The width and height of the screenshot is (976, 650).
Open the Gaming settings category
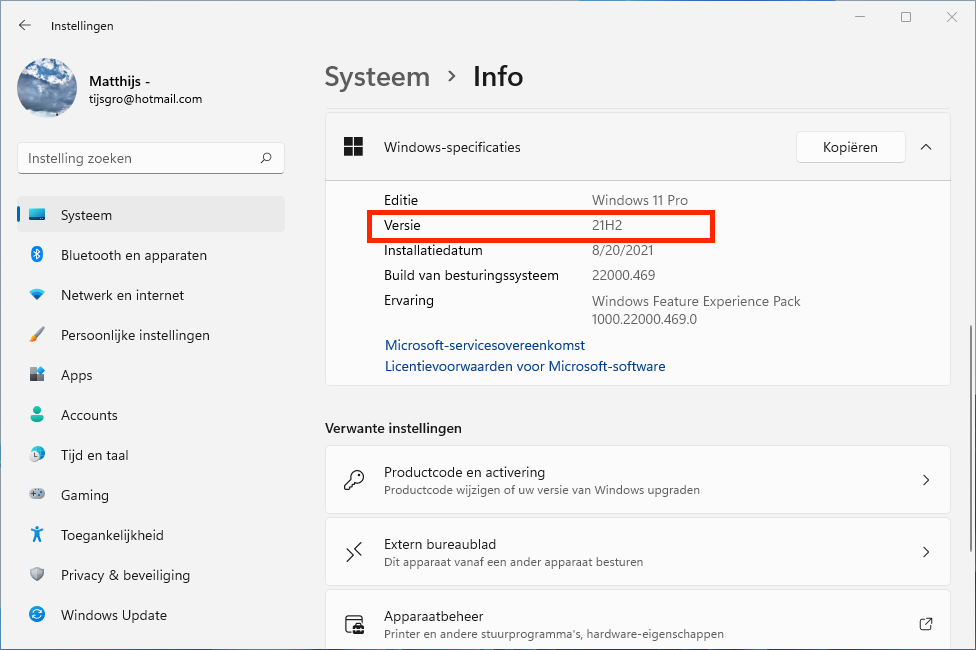(x=84, y=495)
